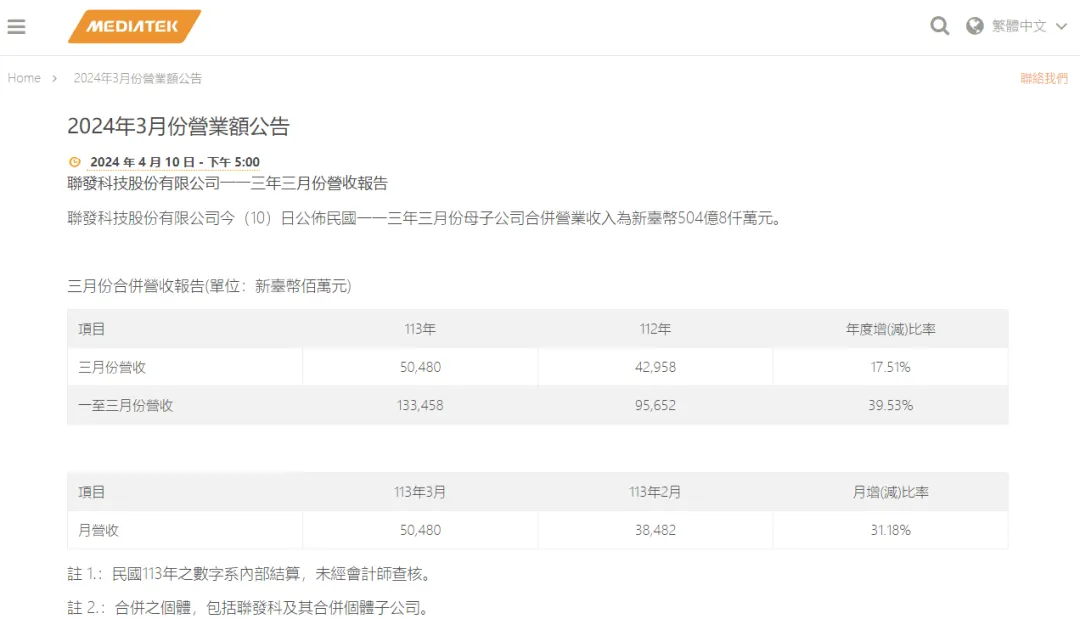Click the 50,480 cell in 月營收 row
1080x619 pixels.
420,530
